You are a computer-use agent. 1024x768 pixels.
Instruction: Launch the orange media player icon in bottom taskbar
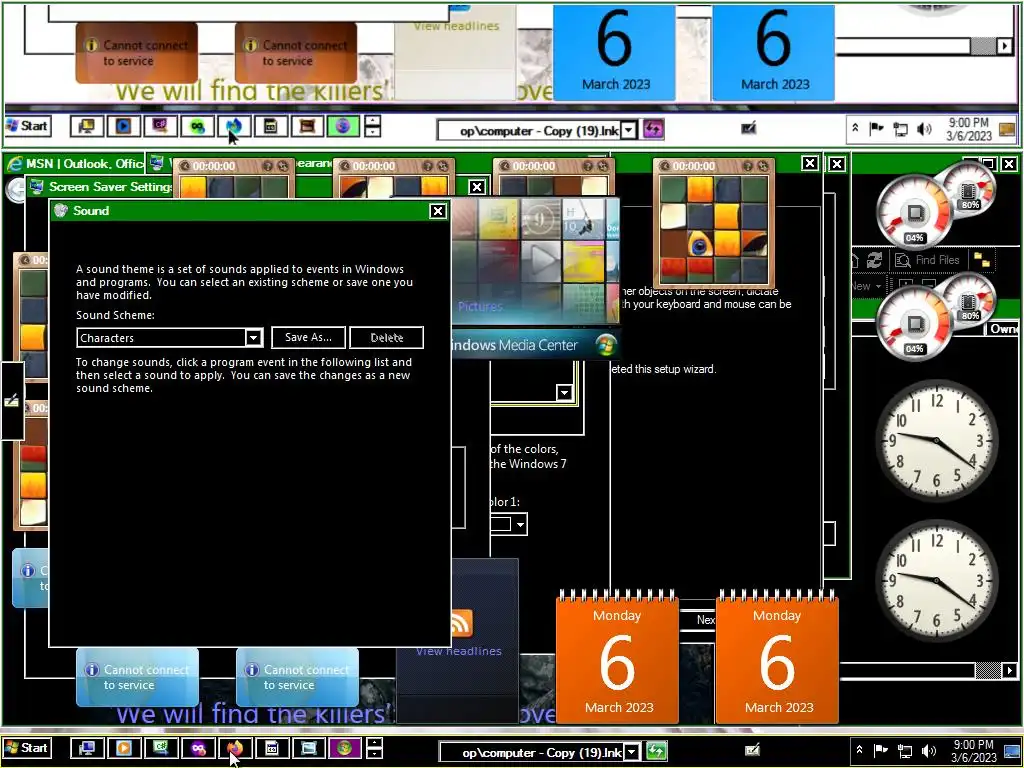pos(123,748)
